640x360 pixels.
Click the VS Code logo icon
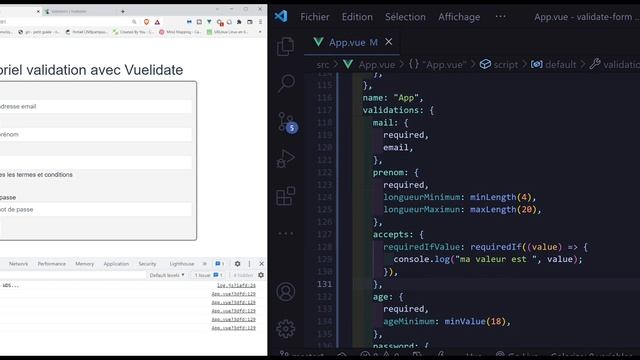pyautogui.click(x=281, y=16)
